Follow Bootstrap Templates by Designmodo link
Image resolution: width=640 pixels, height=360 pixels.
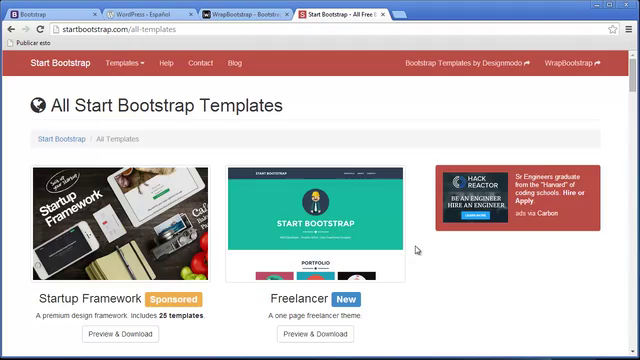click(467, 63)
